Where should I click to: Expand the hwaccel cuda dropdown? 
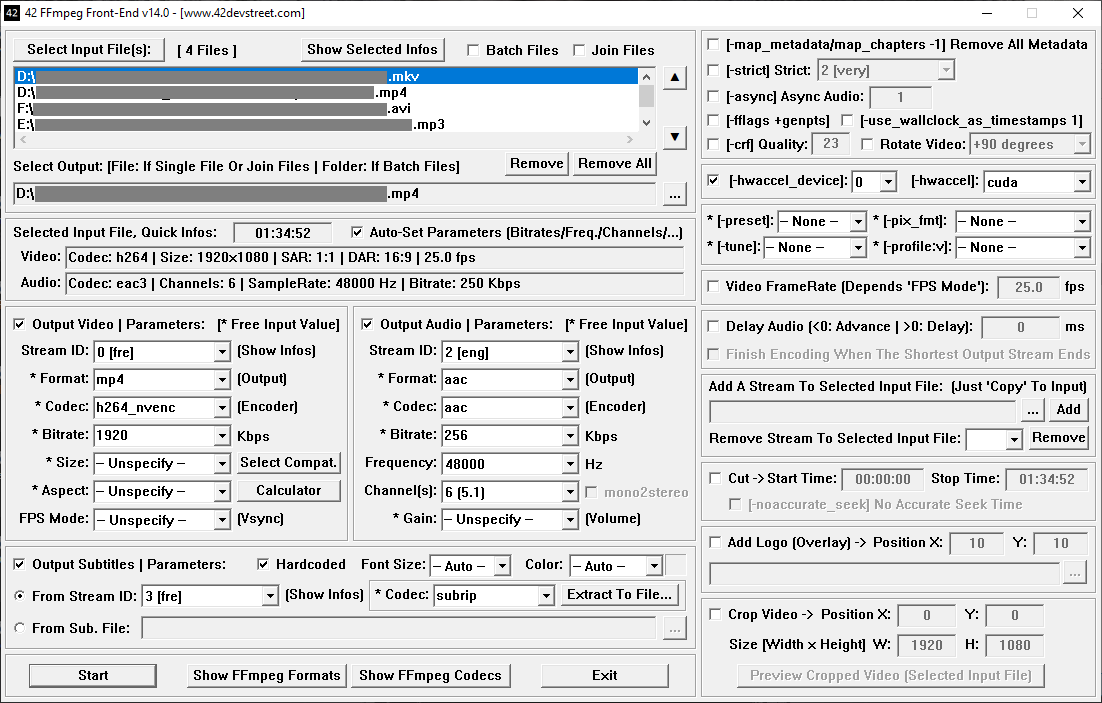point(1081,182)
